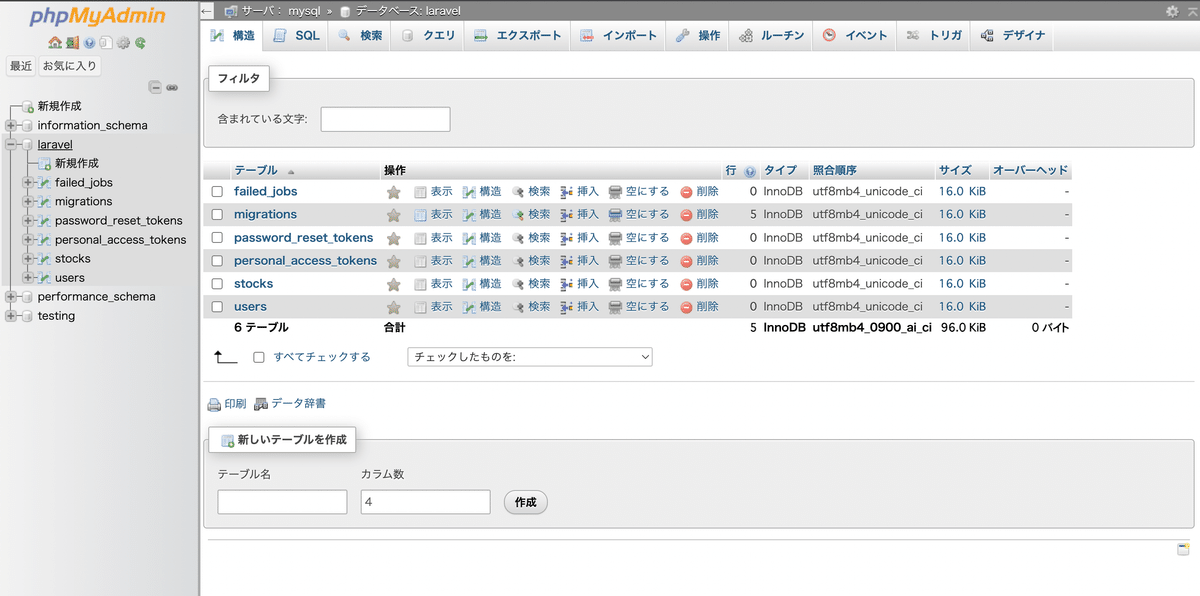Click the collapse-all icon in navigation tree
1200x596 pixels.
pyautogui.click(x=155, y=87)
